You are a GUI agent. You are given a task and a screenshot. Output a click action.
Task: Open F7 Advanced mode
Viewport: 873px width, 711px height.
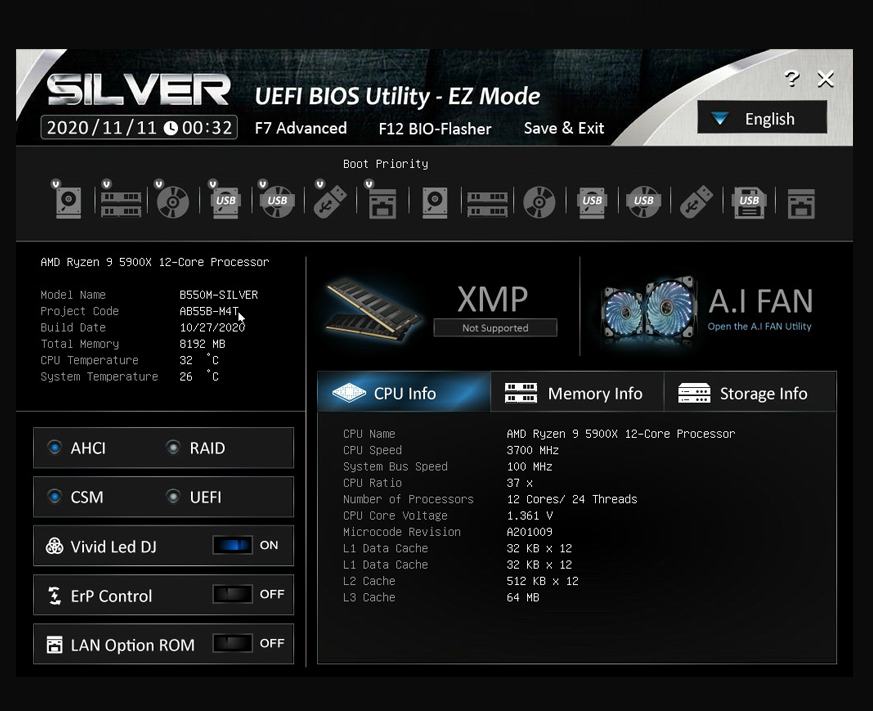click(x=301, y=128)
